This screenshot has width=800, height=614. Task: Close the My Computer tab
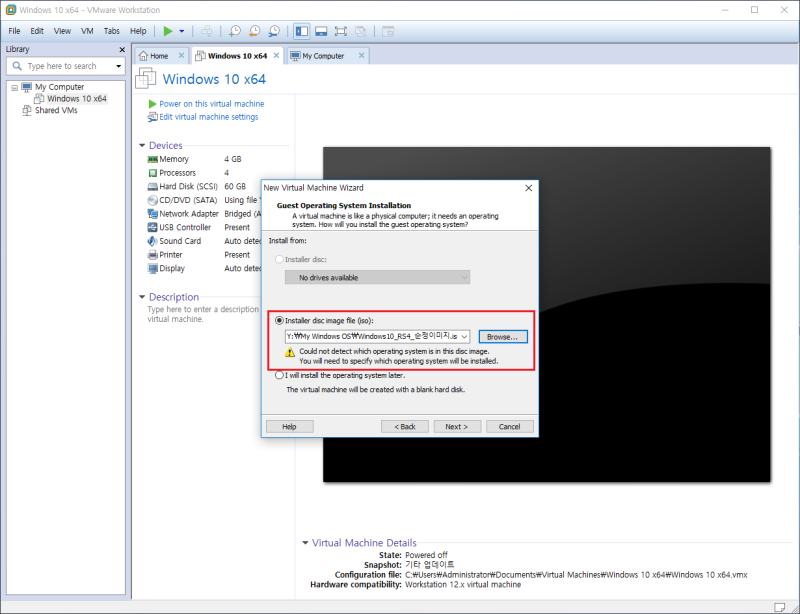(x=361, y=55)
